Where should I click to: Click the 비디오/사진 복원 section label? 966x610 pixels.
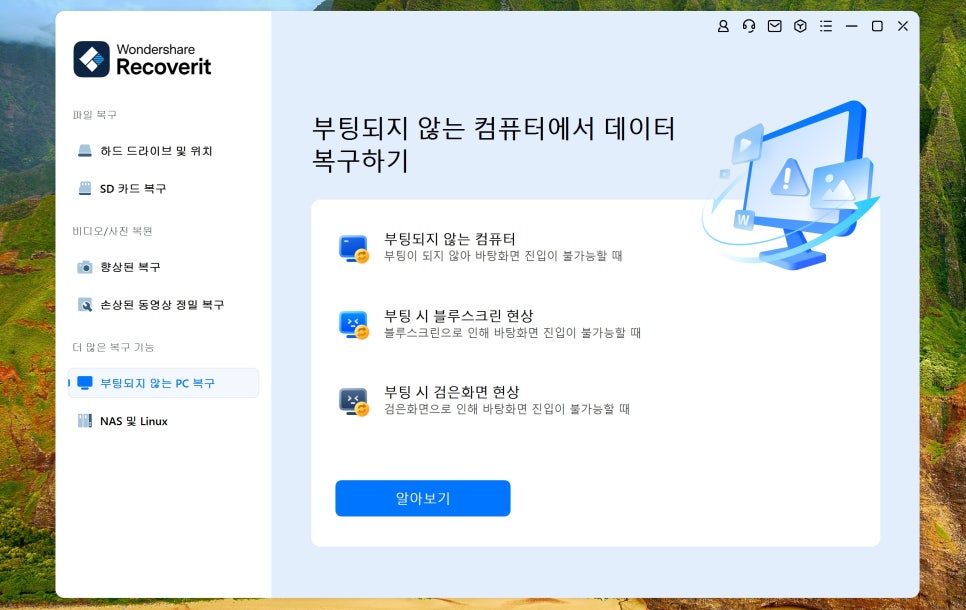tap(112, 231)
